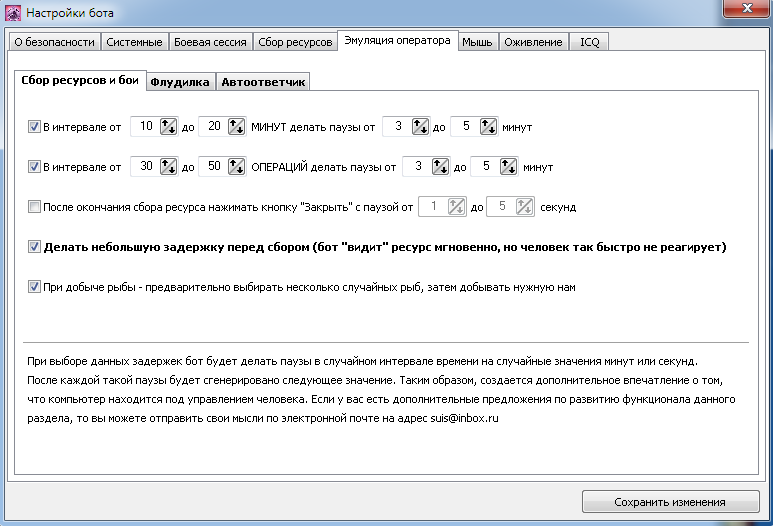
Task: Switch to the 'Автоответчик' sub-tab
Action: [x=263, y=82]
